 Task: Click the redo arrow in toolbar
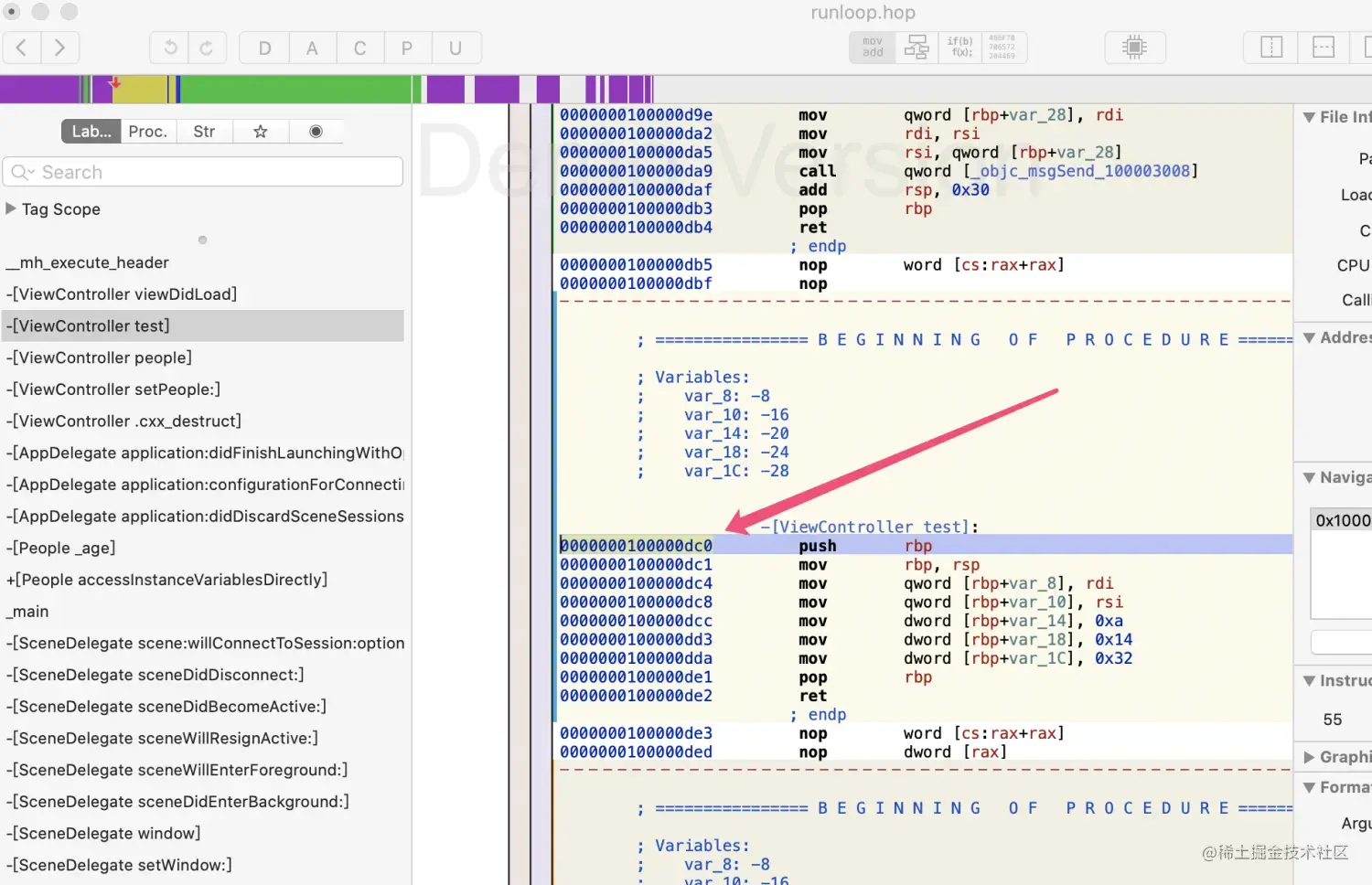tap(207, 48)
